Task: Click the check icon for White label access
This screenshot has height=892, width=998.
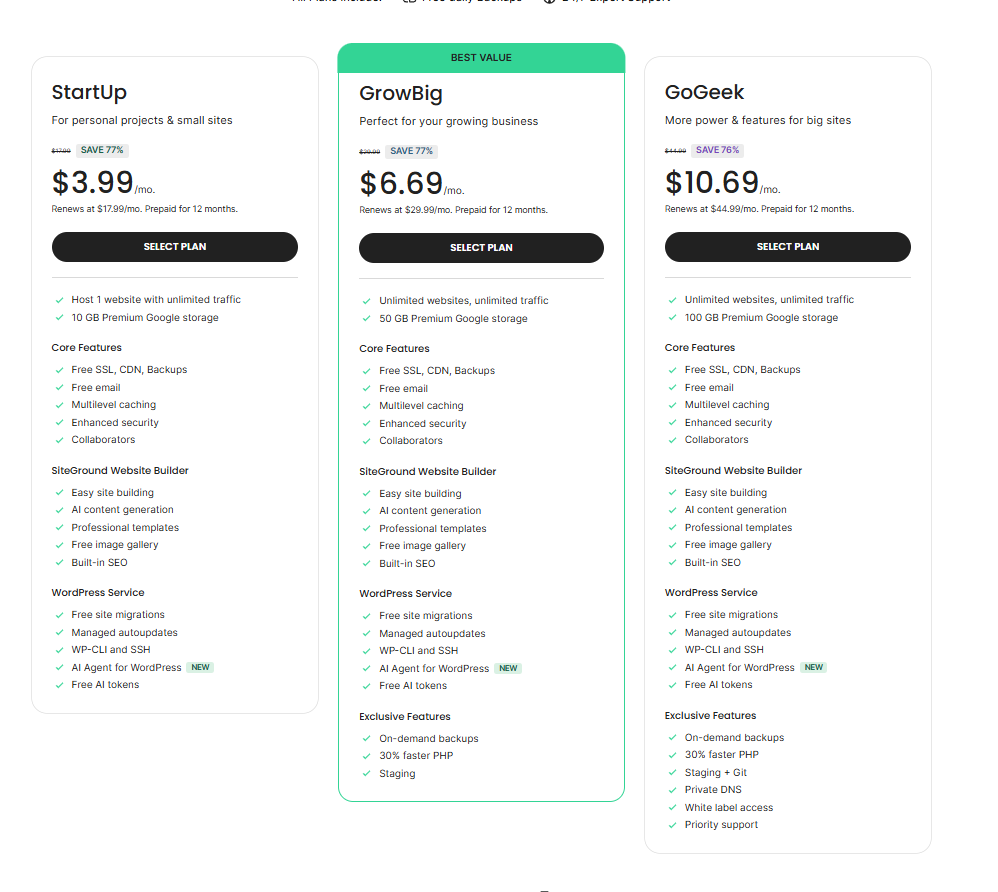Action: pyautogui.click(x=672, y=808)
